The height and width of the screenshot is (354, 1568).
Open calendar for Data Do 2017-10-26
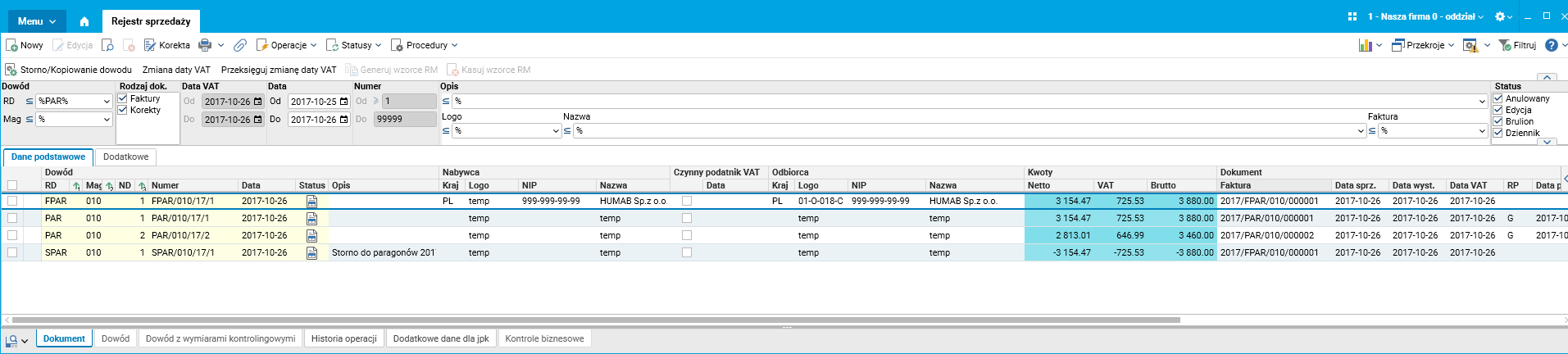[x=343, y=120]
